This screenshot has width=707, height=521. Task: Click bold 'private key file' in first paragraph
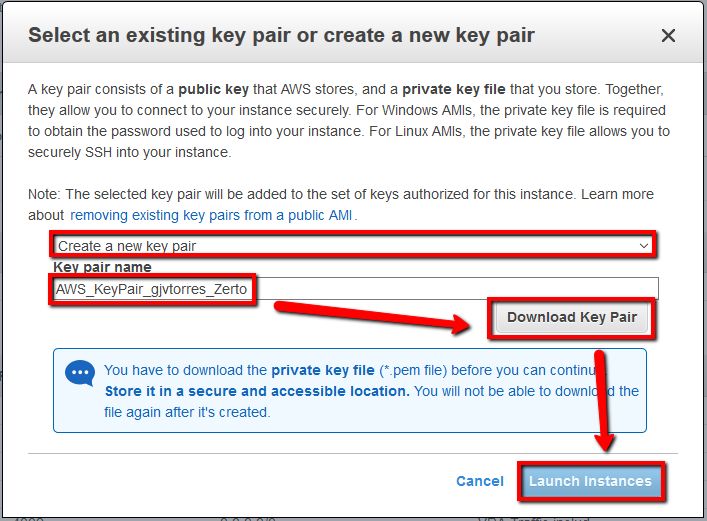(x=454, y=89)
